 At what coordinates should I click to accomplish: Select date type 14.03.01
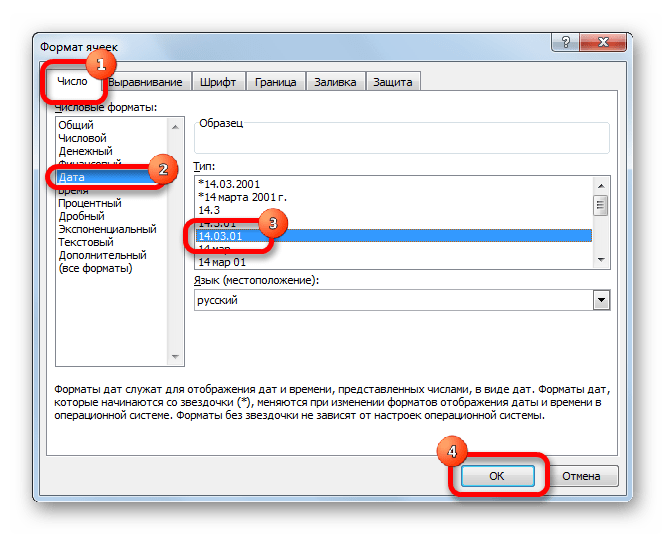[394, 236]
